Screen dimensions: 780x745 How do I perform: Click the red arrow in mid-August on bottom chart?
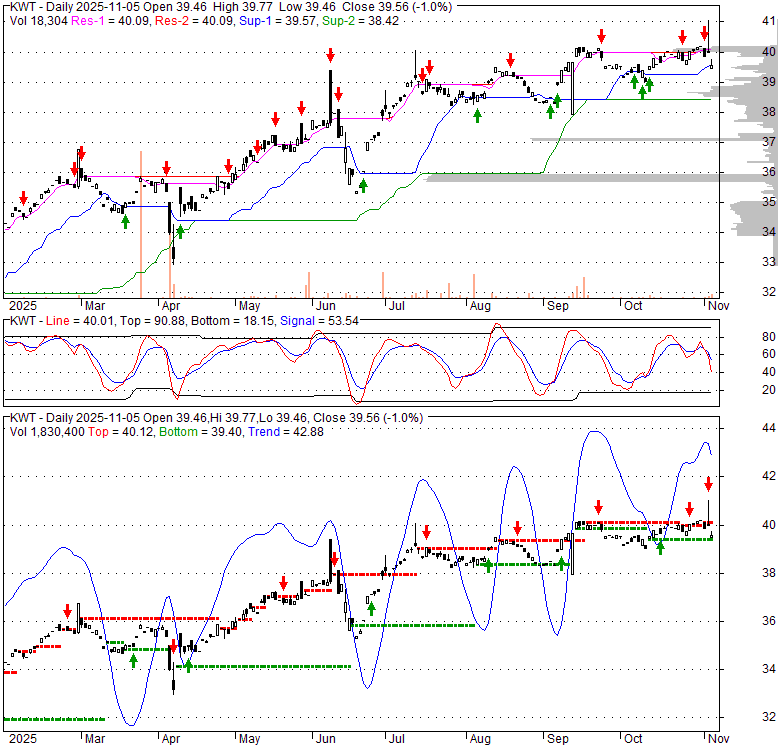point(517,528)
